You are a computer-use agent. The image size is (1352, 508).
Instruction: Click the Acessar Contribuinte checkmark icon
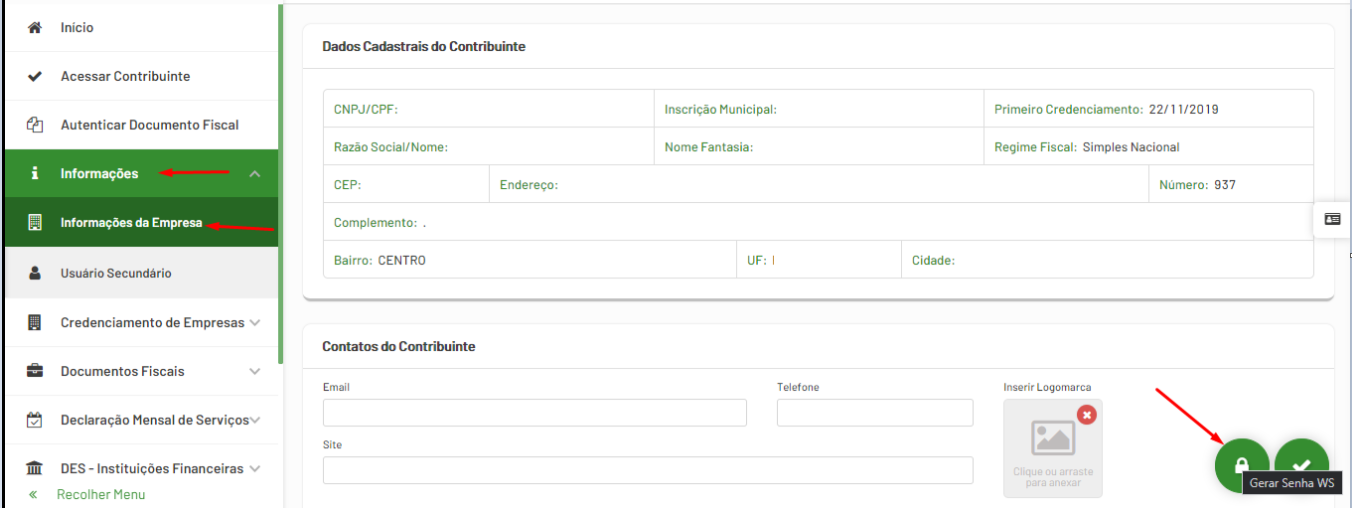click(x=35, y=76)
